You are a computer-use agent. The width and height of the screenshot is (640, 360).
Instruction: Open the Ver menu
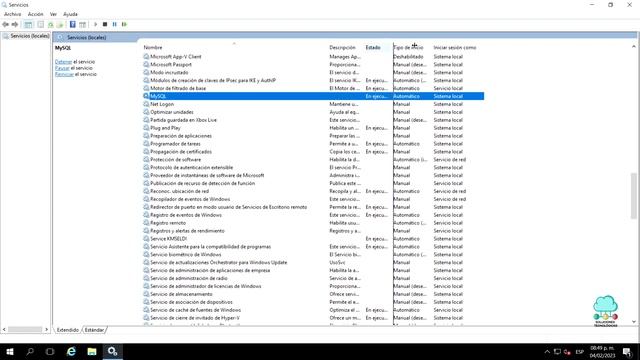point(53,14)
